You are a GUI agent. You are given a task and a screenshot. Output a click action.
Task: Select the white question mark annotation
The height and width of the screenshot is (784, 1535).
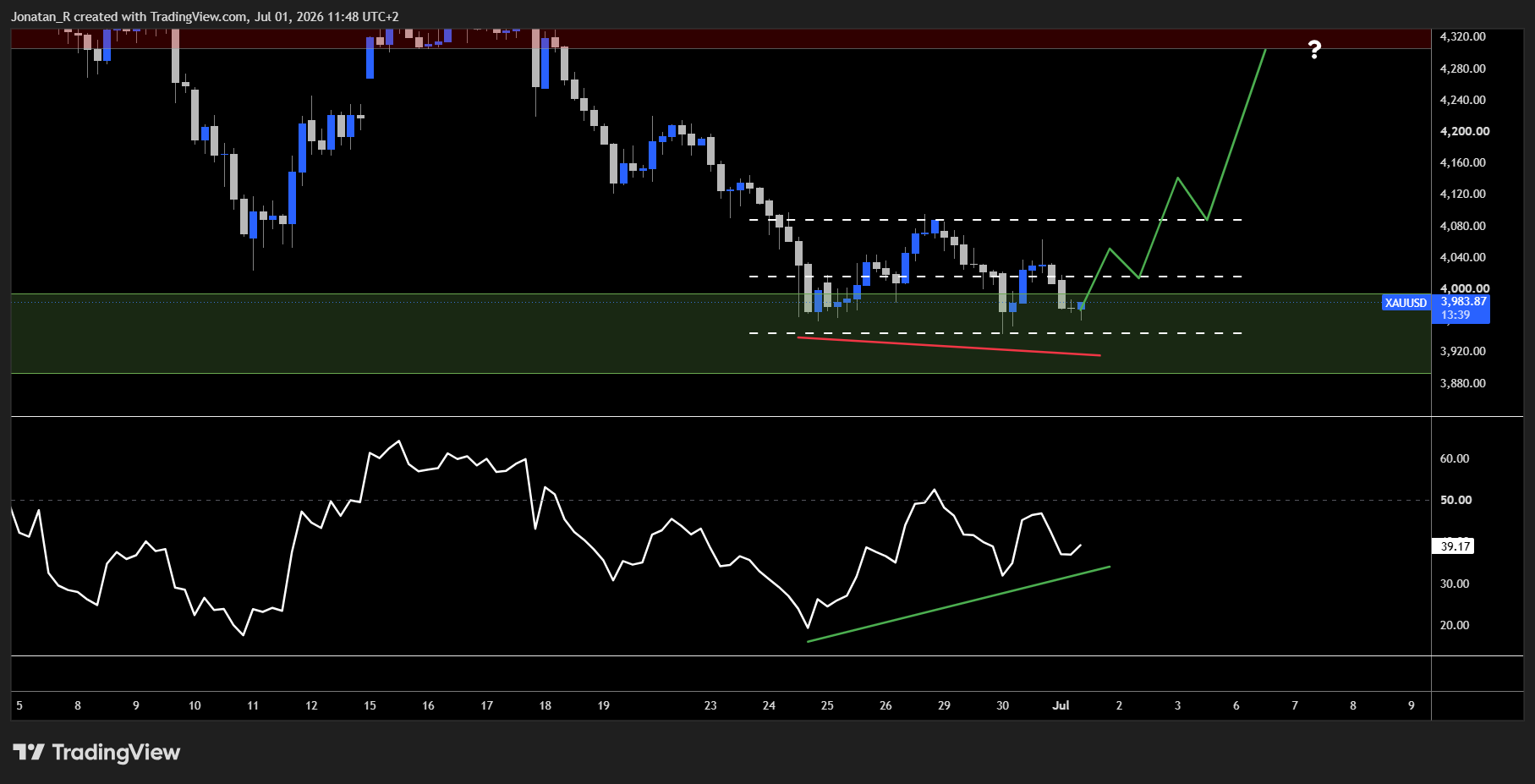coord(1314,50)
